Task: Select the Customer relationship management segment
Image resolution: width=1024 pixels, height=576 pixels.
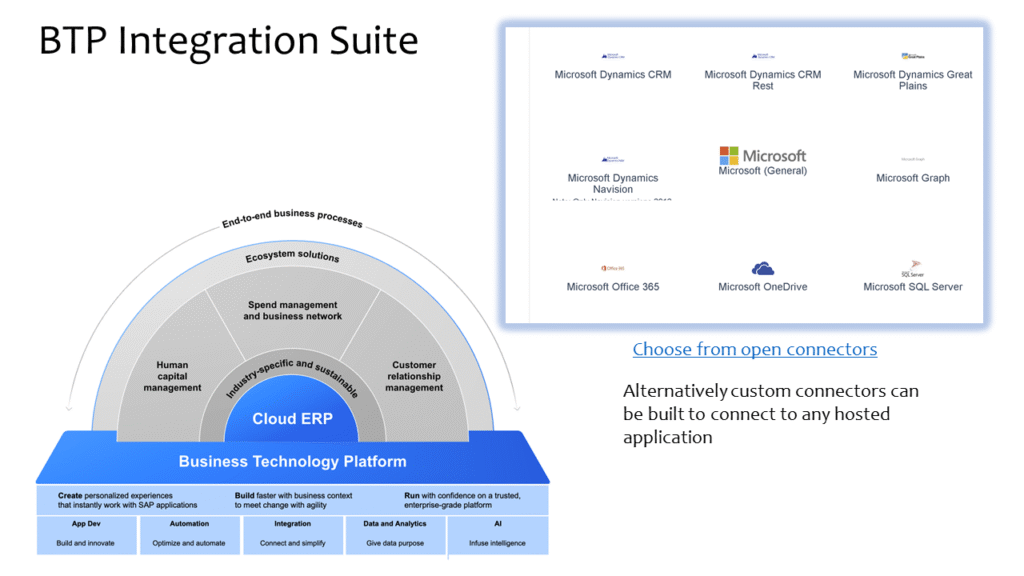Action: [414, 376]
